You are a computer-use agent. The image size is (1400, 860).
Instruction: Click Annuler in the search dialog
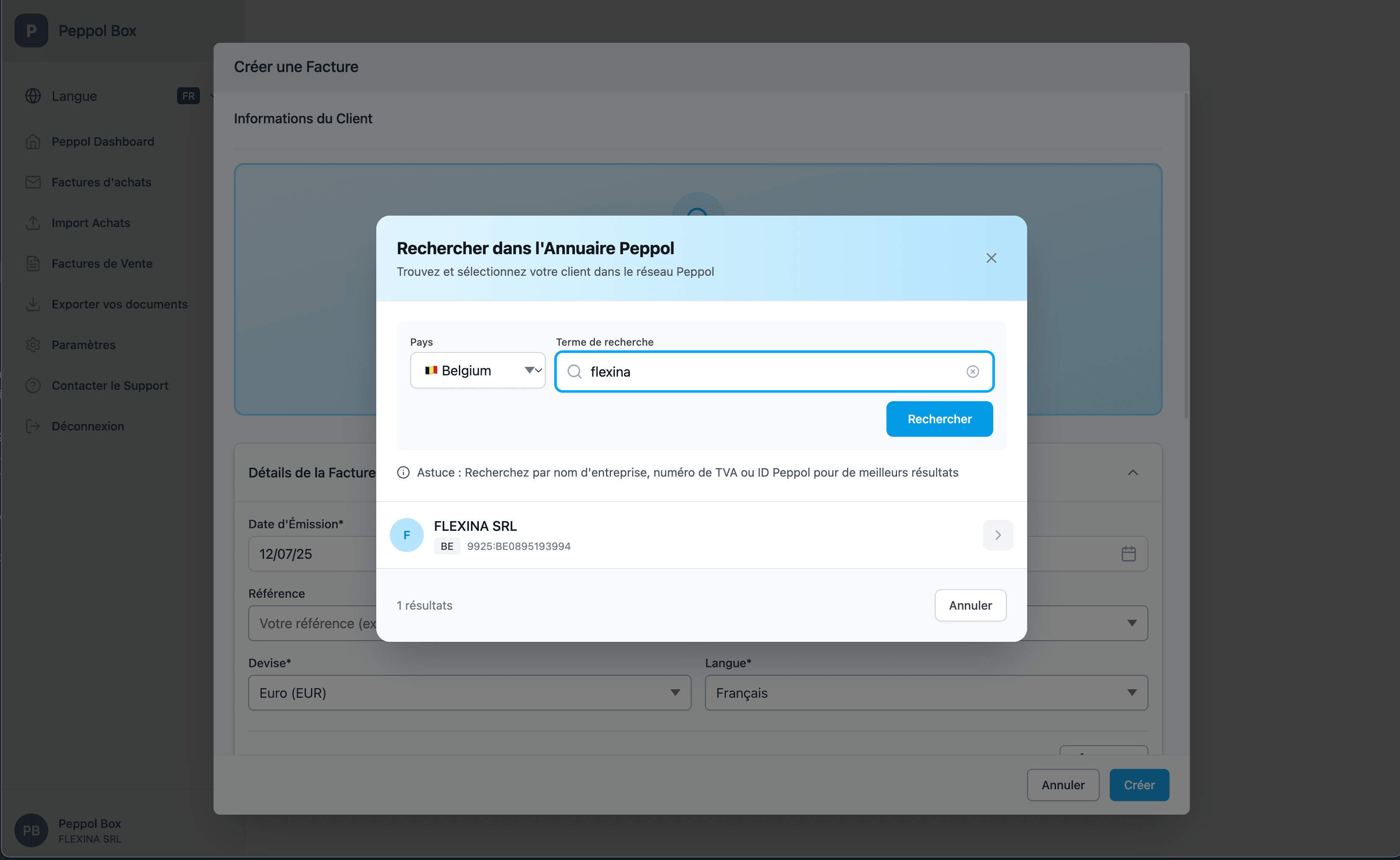[x=970, y=606]
